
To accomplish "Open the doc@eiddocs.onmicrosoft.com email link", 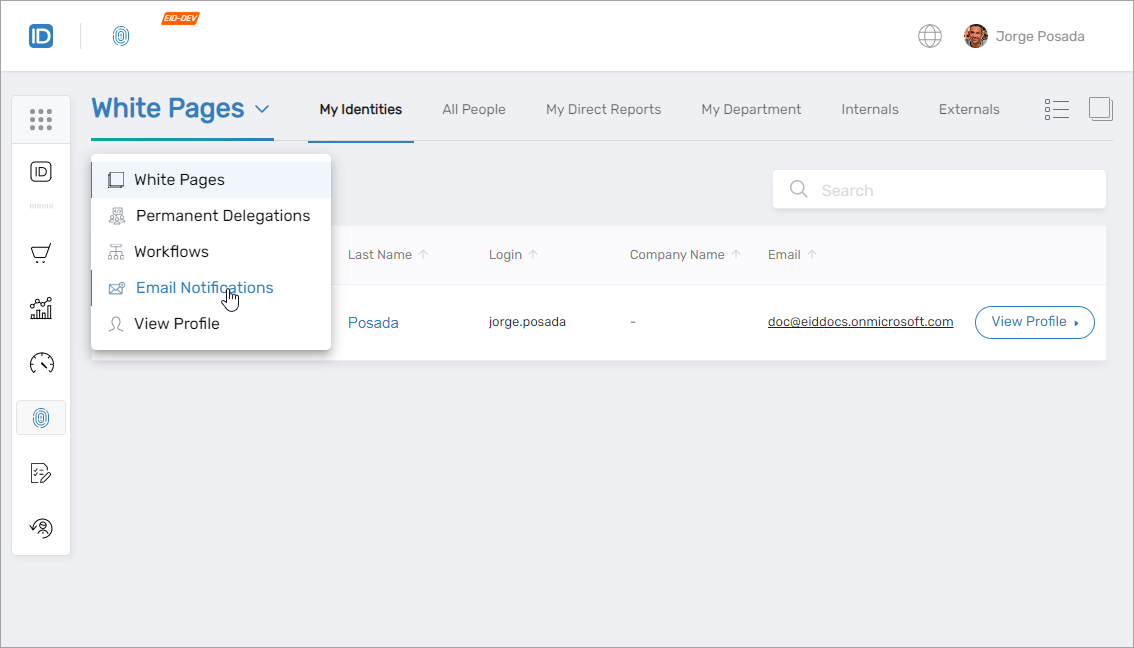I will point(860,322).
